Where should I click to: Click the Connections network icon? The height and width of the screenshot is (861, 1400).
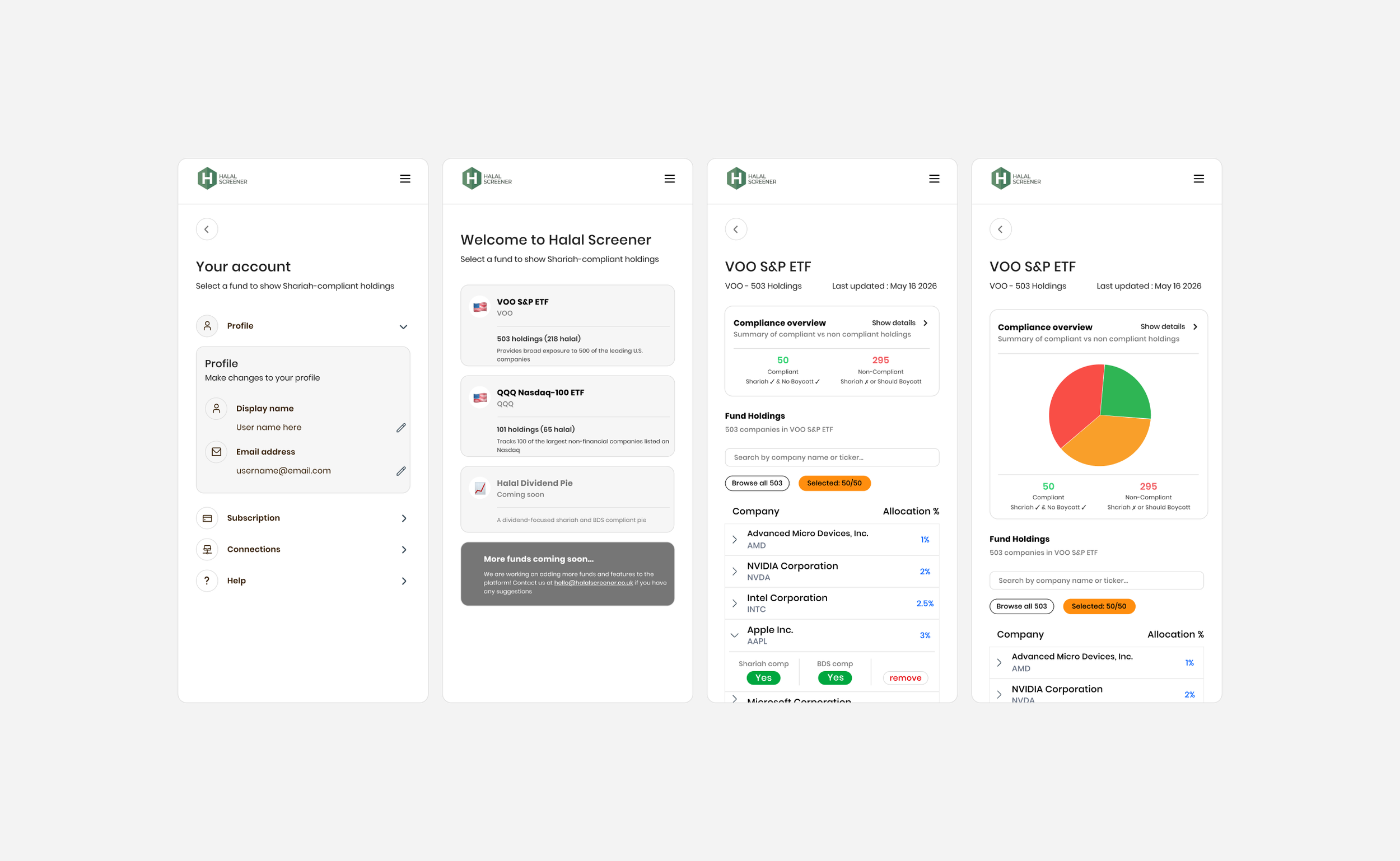point(207,550)
